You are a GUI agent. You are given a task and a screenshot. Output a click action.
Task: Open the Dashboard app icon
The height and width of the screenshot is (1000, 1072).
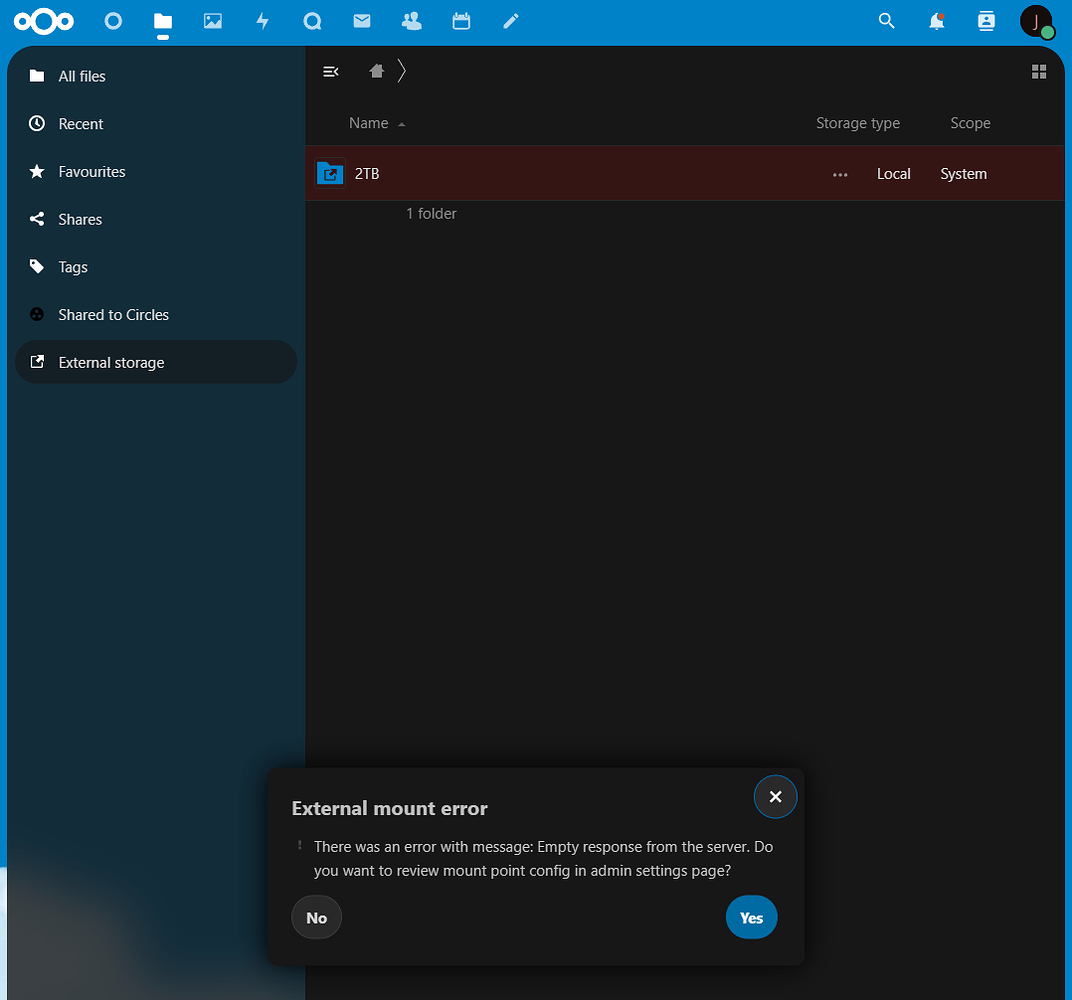[113, 21]
